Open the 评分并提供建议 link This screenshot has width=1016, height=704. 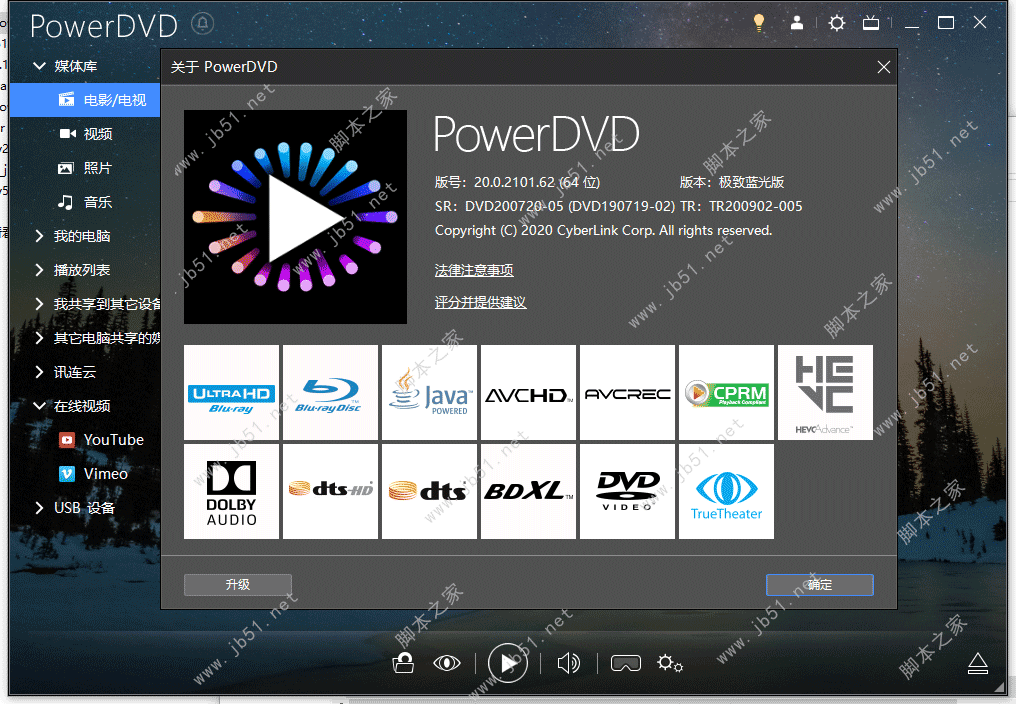coord(480,302)
